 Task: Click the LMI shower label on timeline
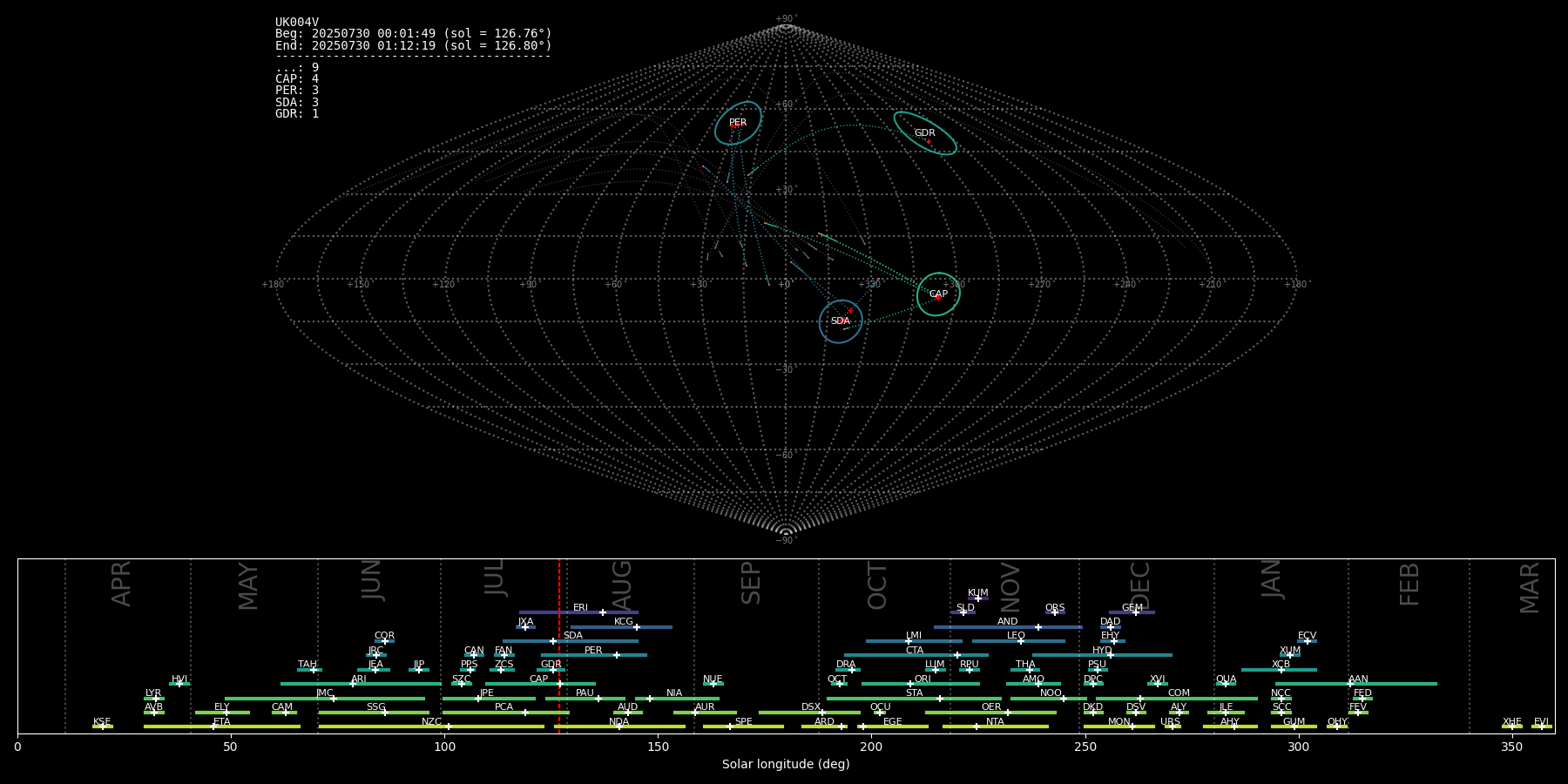tap(914, 636)
